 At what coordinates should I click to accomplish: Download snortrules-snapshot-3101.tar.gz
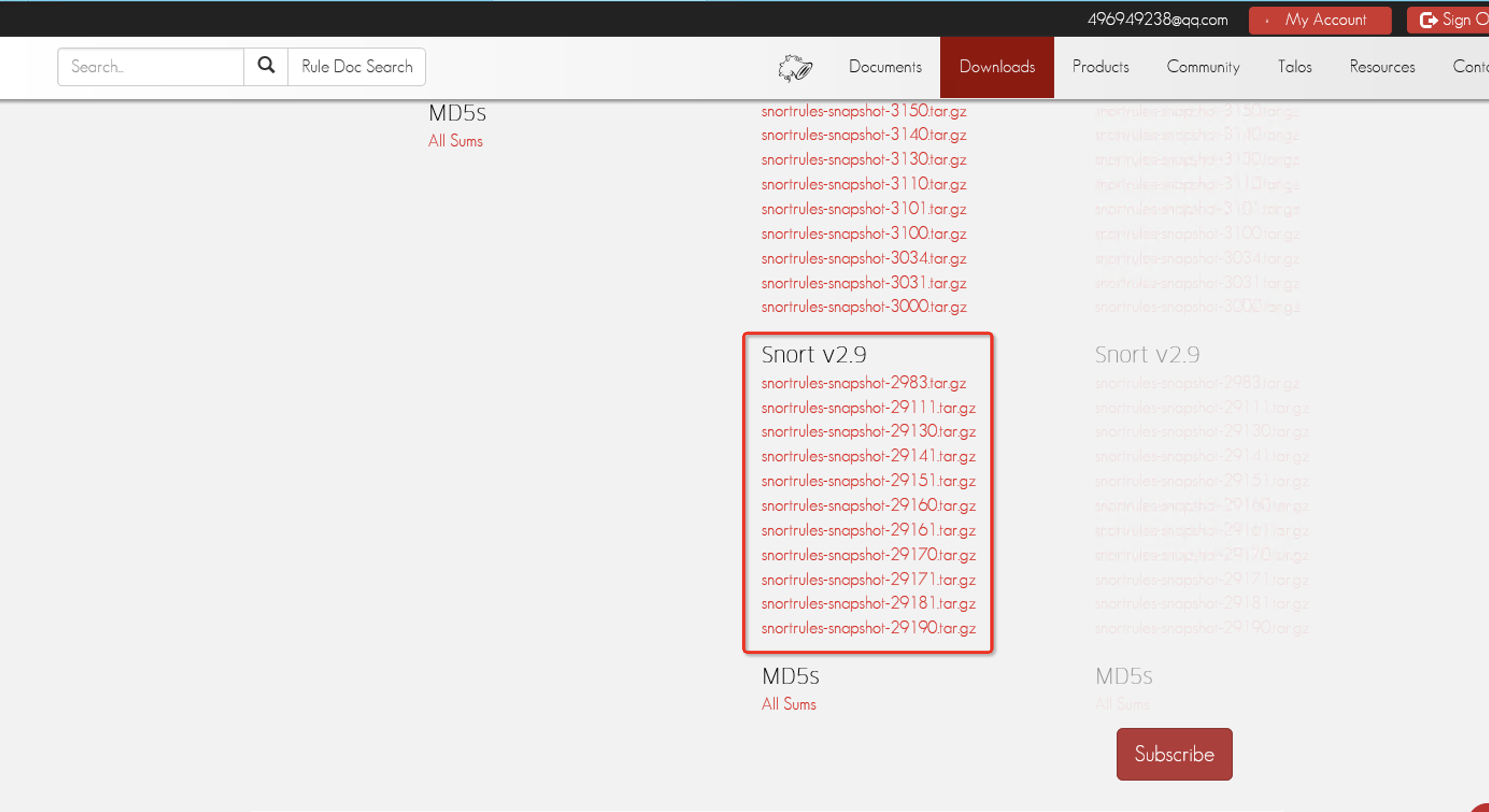point(863,209)
